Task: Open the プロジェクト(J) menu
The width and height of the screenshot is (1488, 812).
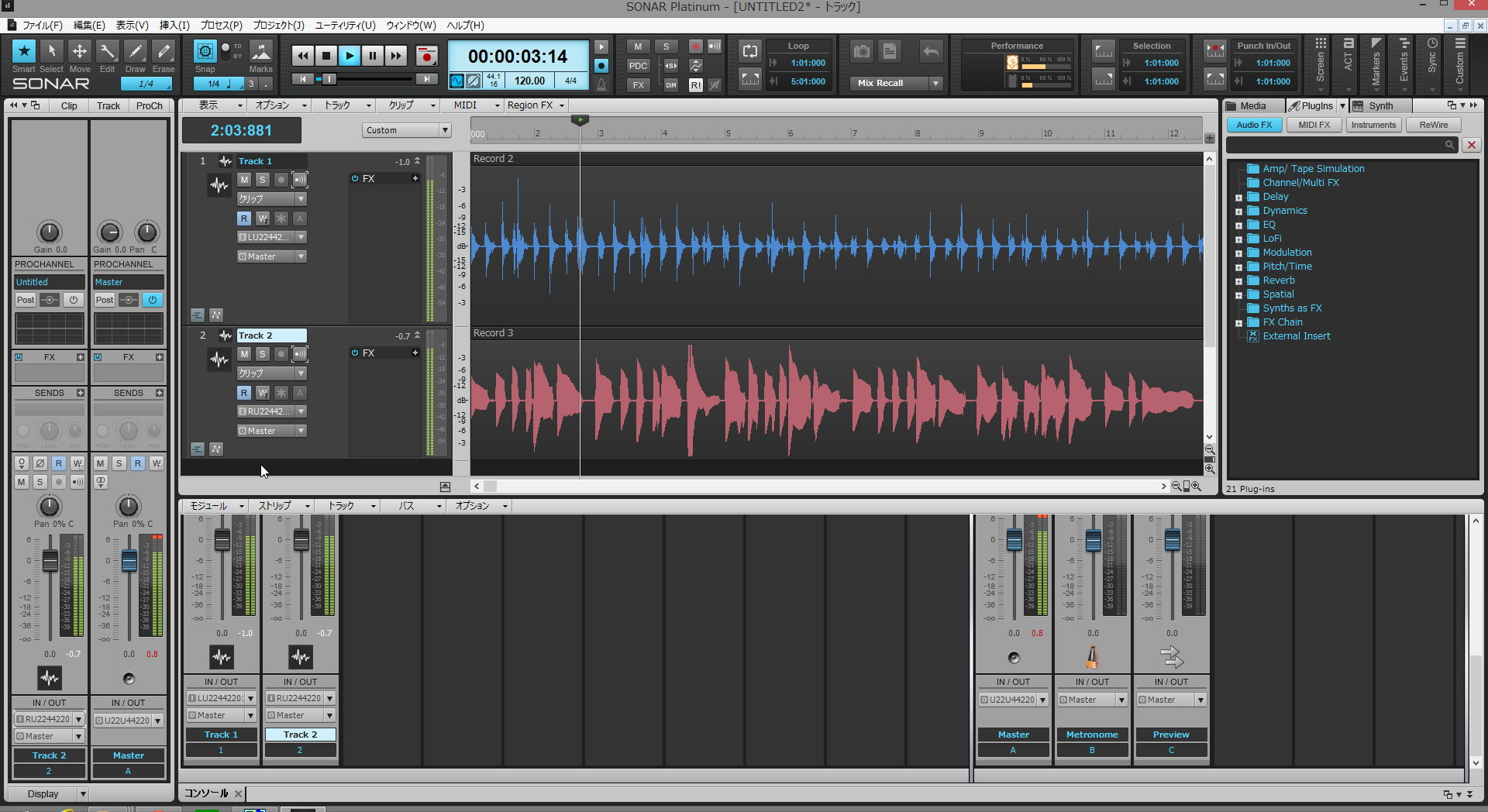Action: pos(278,25)
